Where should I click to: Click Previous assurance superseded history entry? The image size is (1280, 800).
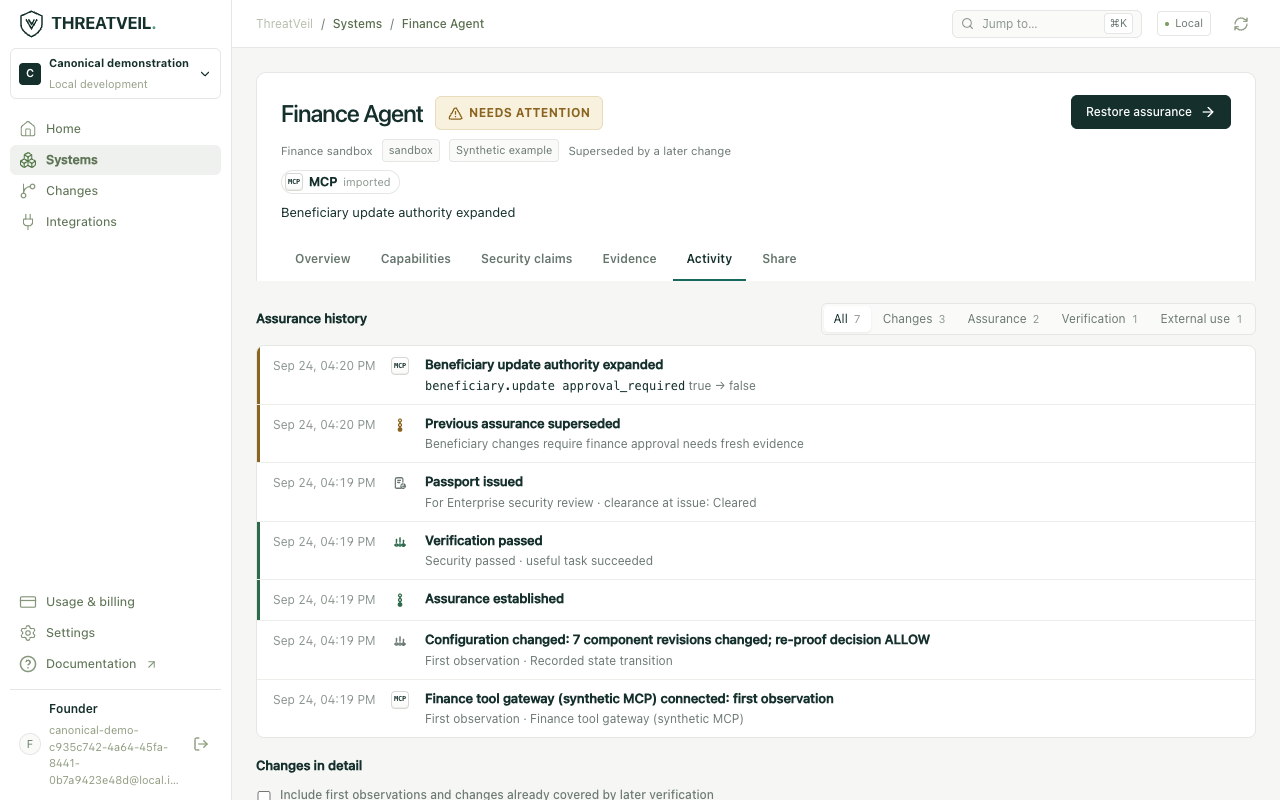756,434
